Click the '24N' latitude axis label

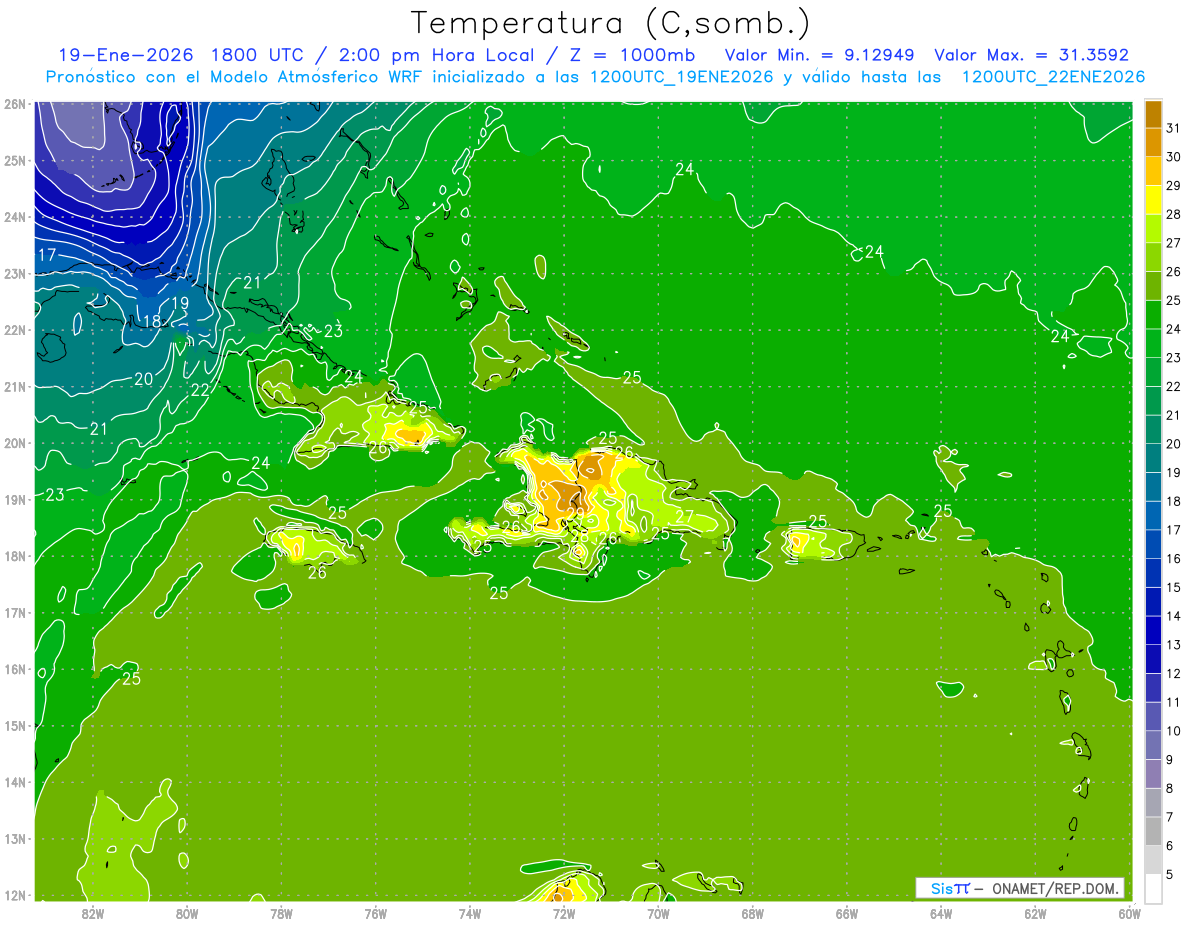(15, 217)
